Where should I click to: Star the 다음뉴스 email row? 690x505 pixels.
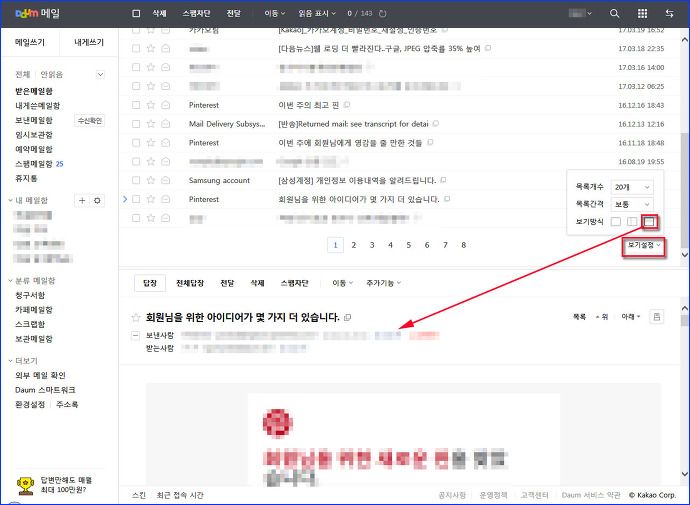(x=150, y=48)
